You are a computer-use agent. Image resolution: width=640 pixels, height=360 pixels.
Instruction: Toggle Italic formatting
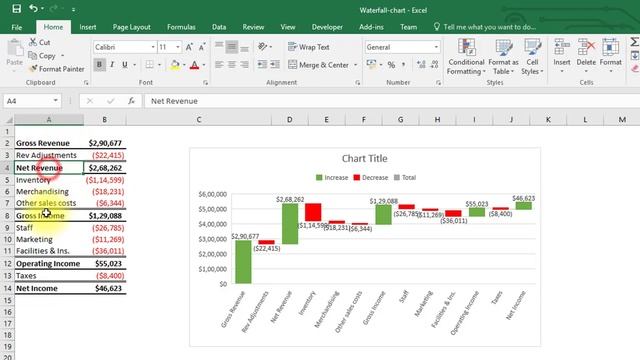pyautogui.click(x=112, y=64)
